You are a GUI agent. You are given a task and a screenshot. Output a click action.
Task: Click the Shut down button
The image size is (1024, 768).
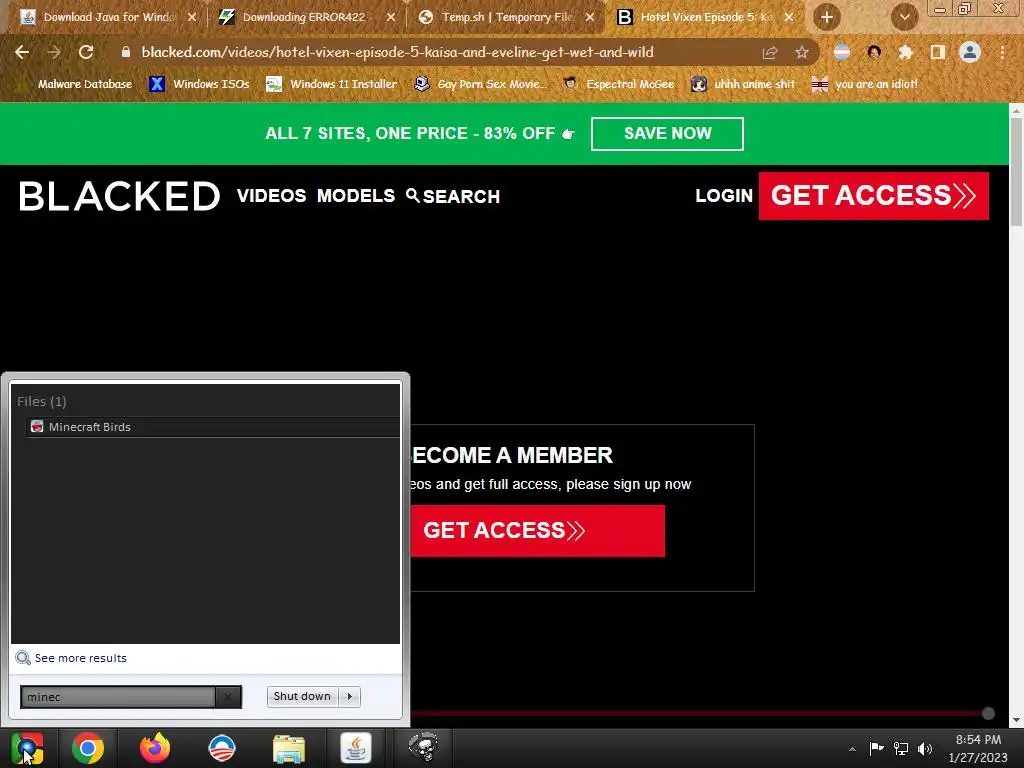[302, 697]
